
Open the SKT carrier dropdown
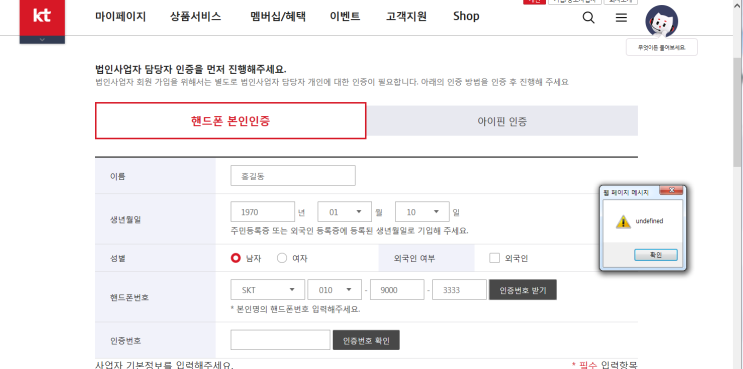268,290
